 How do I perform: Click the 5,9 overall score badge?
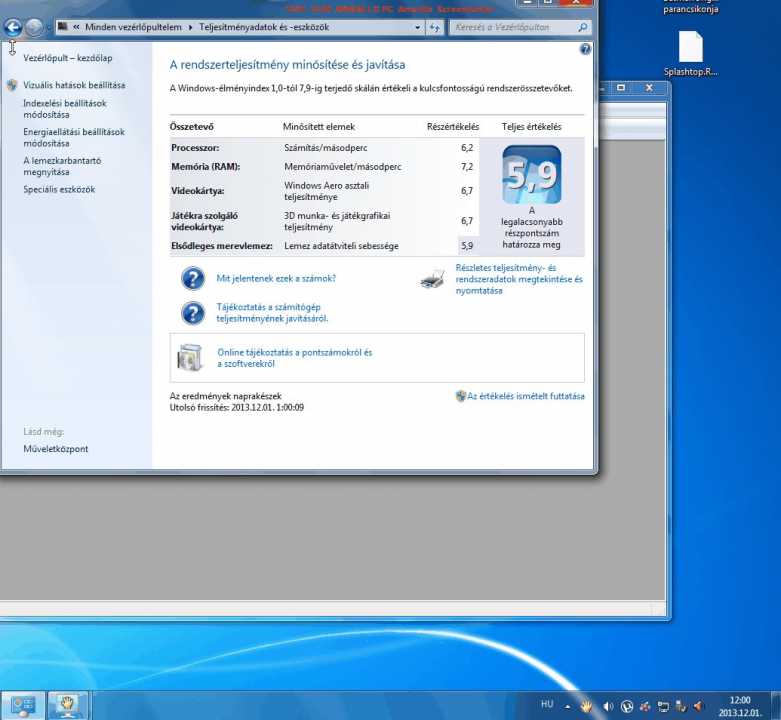click(531, 175)
